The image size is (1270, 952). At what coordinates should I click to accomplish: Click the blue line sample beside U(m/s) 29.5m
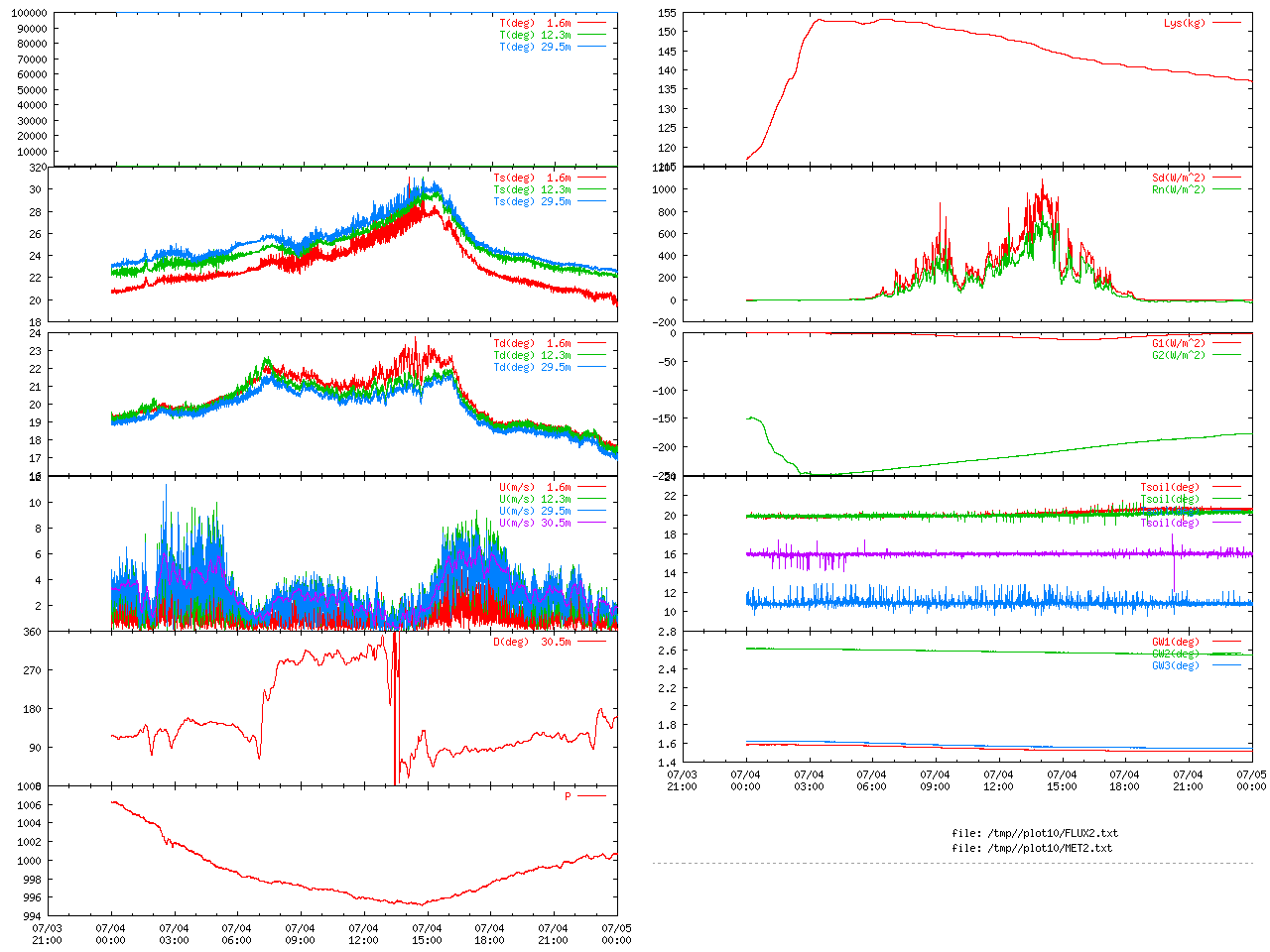pyautogui.click(x=591, y=512)
